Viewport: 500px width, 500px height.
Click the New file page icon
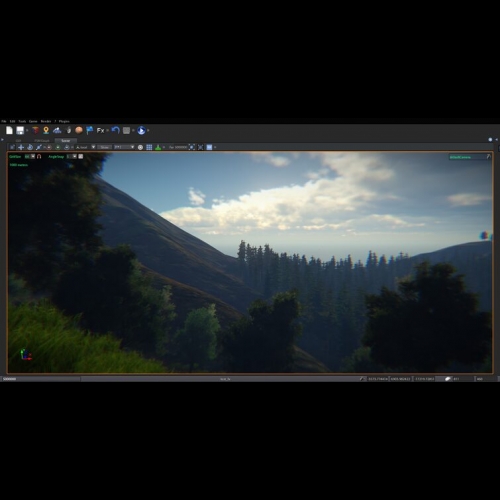(9, 130)
